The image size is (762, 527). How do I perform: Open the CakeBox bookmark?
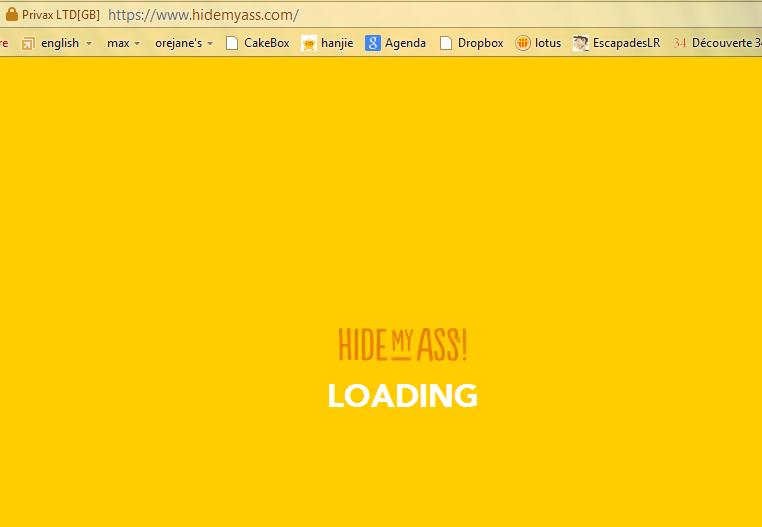258,43
